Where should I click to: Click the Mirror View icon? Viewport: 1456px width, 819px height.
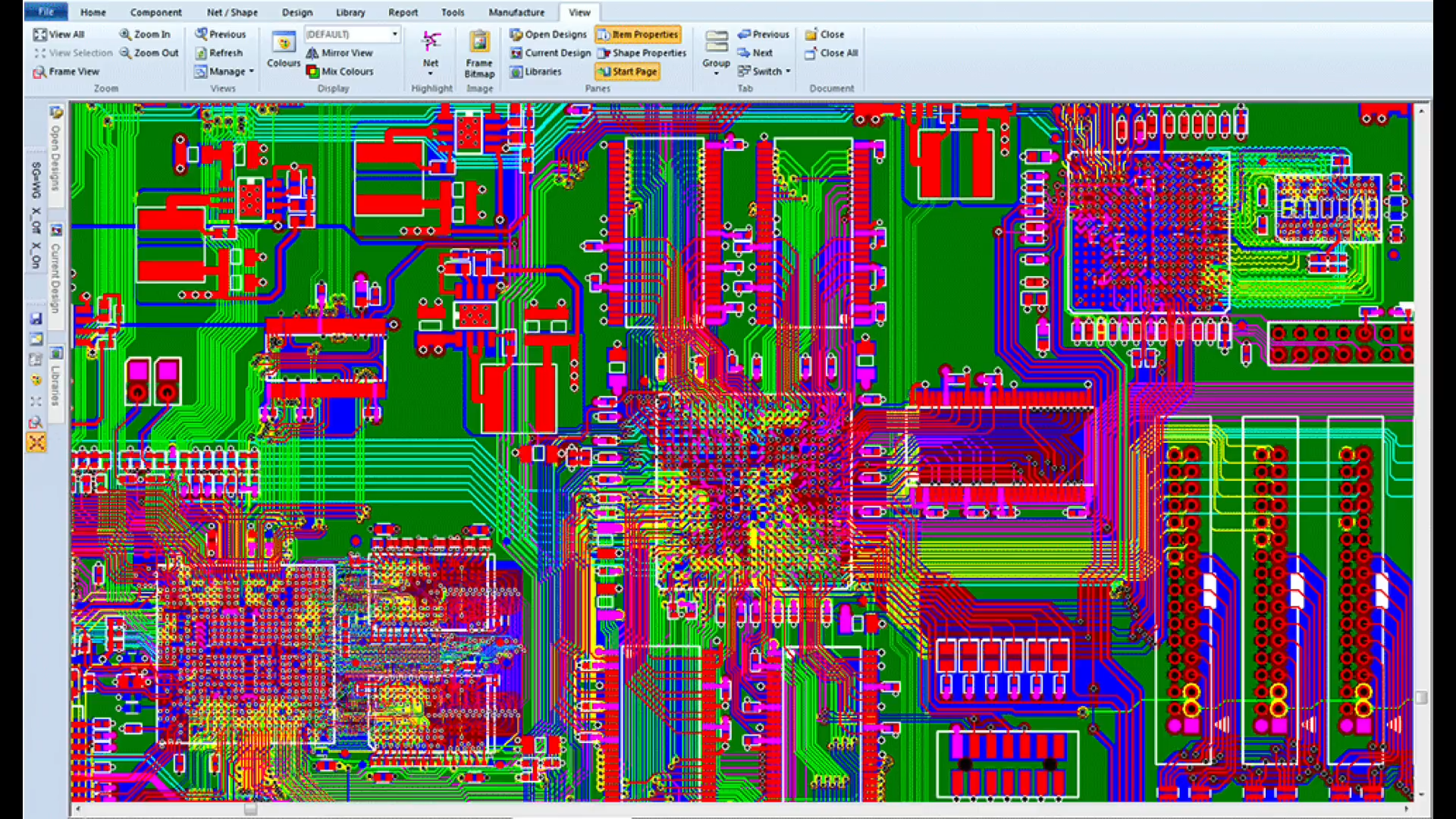pos(312,53)
